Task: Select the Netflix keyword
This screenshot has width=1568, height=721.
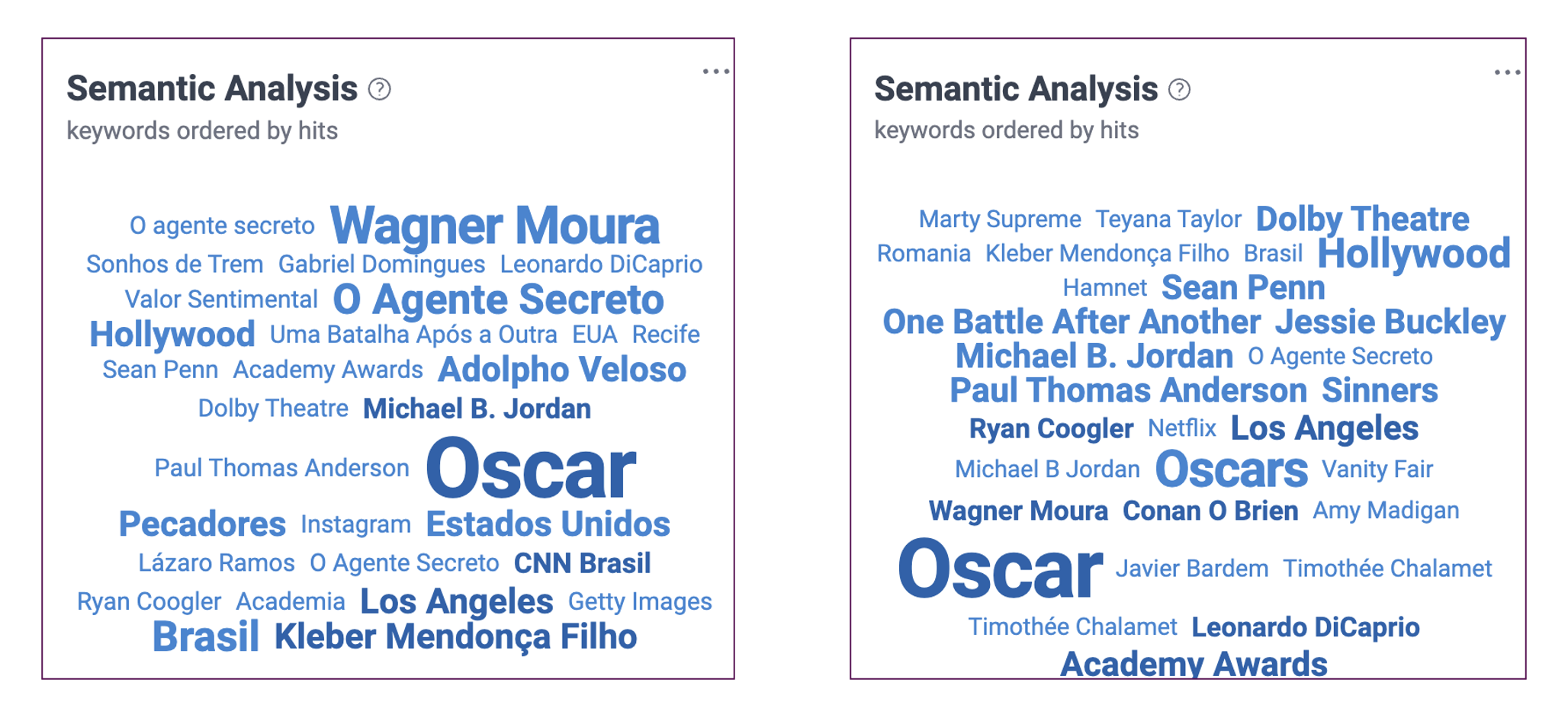Action: [1182, 428]
